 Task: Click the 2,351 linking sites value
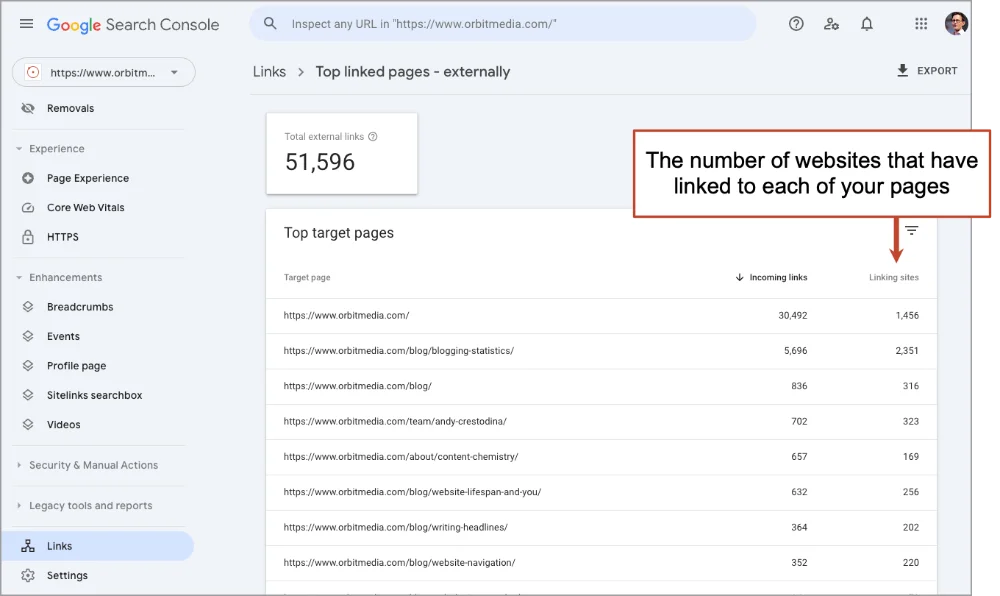[x=907, y=351]
